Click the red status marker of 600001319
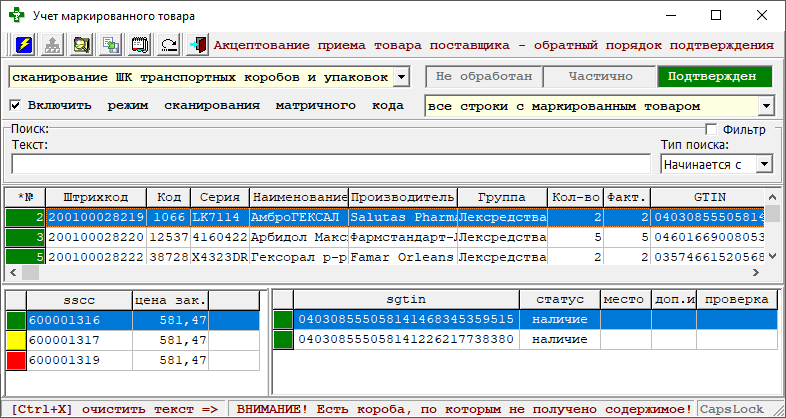Screen dimensions: 786x418 tap(16, 360)
